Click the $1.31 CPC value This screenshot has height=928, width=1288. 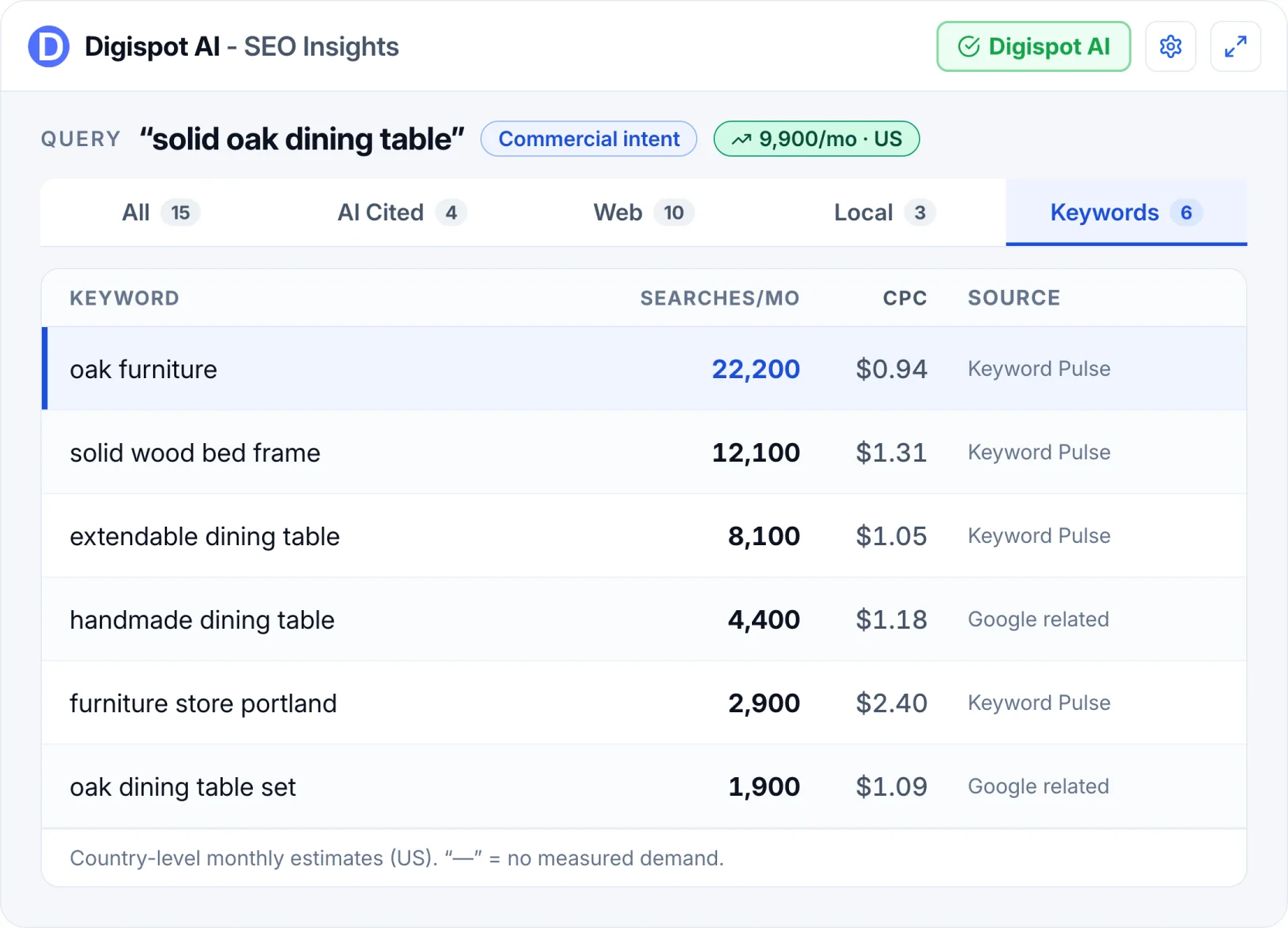891,453
